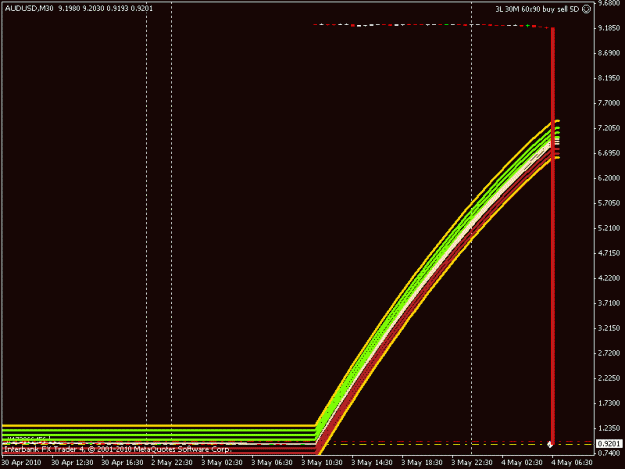Image resolution: width=625 pixels, height=469 pixels.
Task: Click the white arrow marker below red candle
Action: click(x=550, y=444)
